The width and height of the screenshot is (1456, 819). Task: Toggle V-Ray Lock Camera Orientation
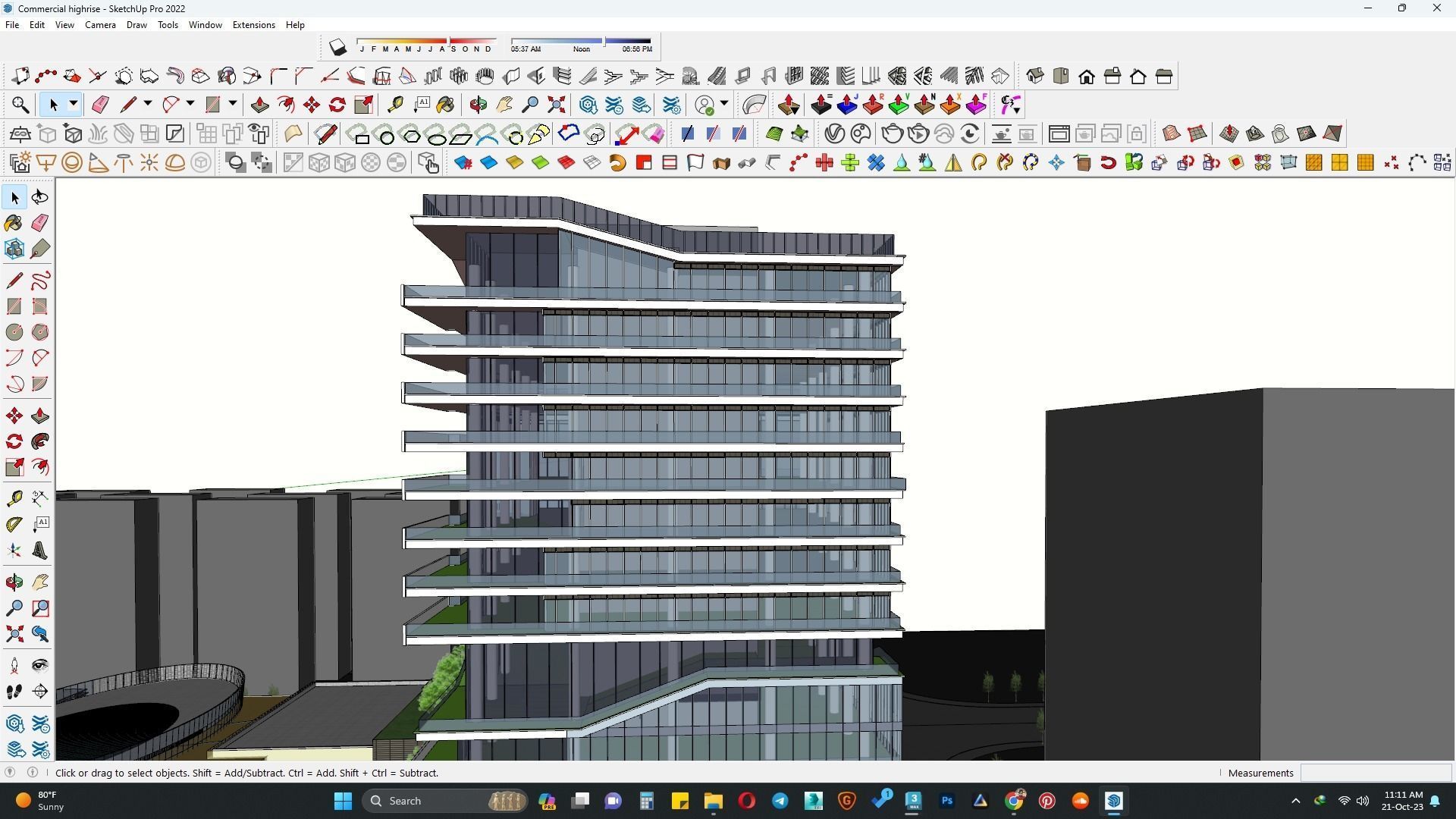point(1136,134)
